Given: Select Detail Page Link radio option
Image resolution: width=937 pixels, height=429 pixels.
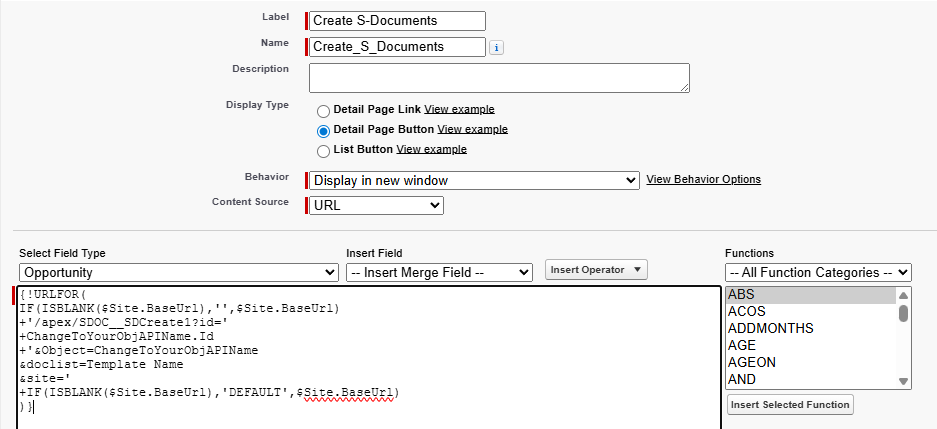Looking at the screenshot, I should coord(323,111).
